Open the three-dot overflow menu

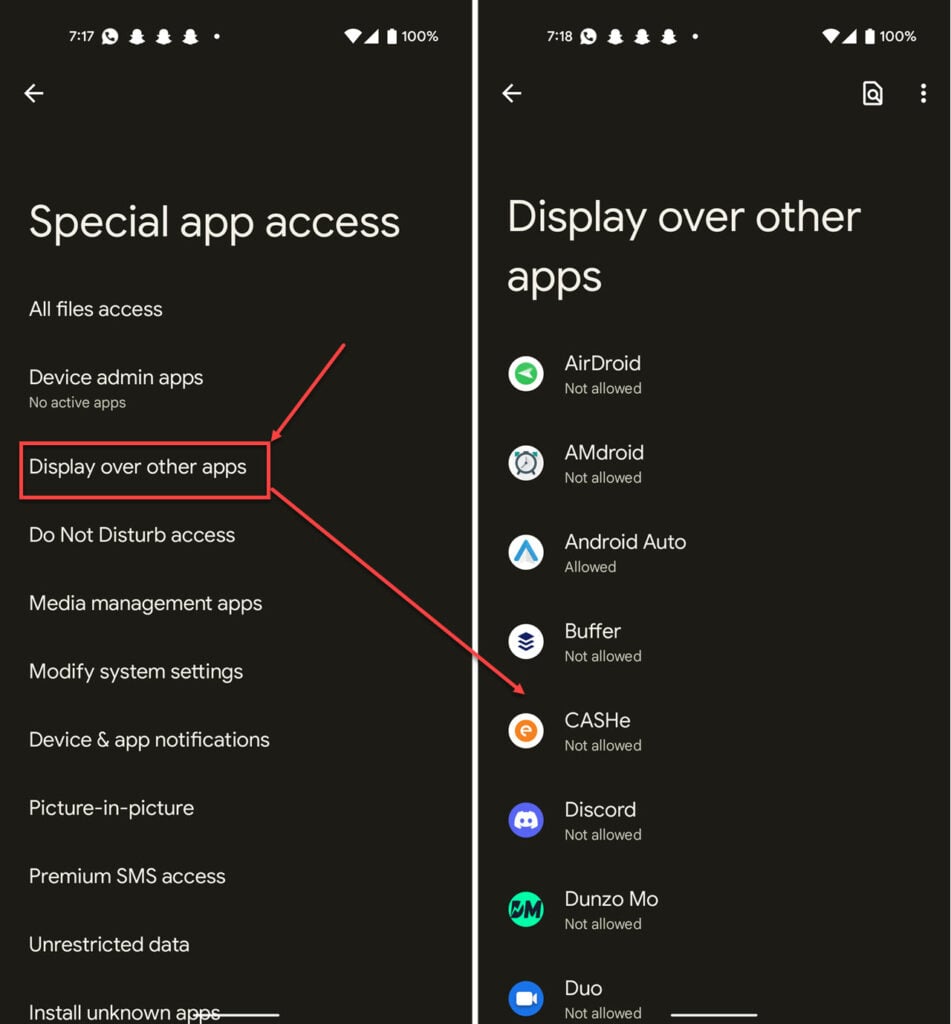pos(923,93)
